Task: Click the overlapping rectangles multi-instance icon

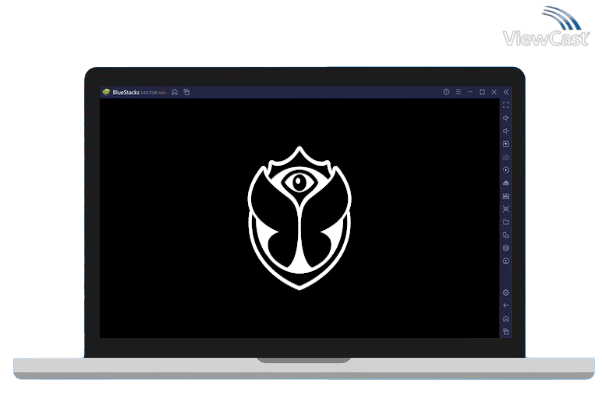Action: click(506, 235)
